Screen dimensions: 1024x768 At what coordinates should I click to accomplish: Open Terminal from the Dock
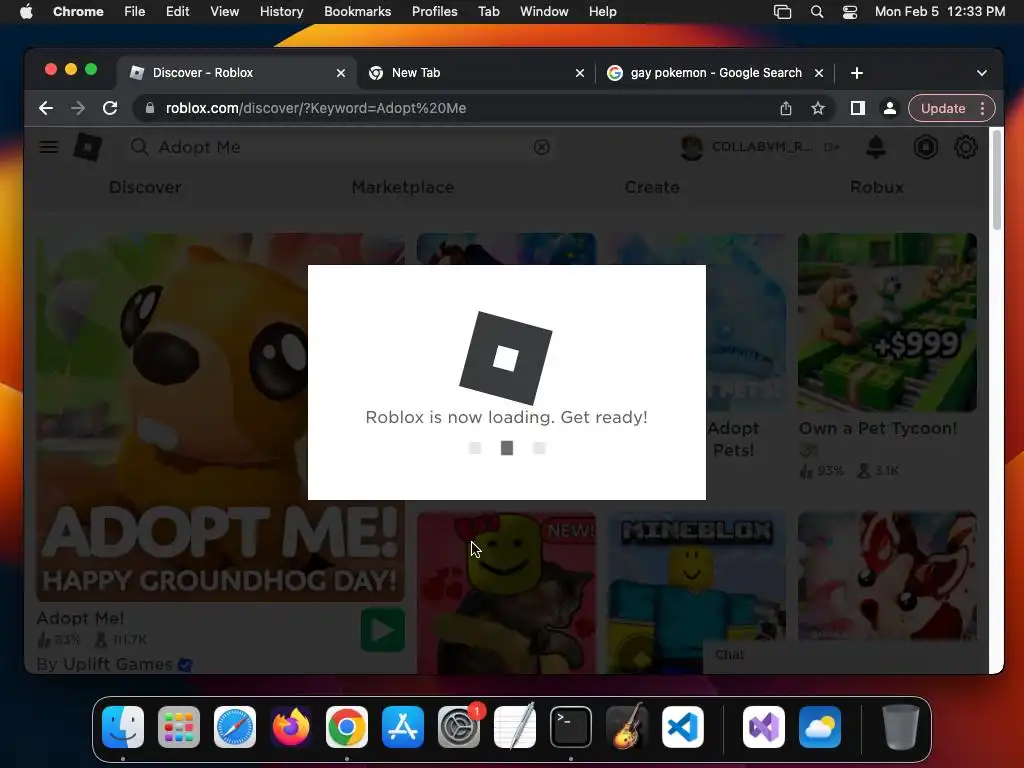pos(571,727)
